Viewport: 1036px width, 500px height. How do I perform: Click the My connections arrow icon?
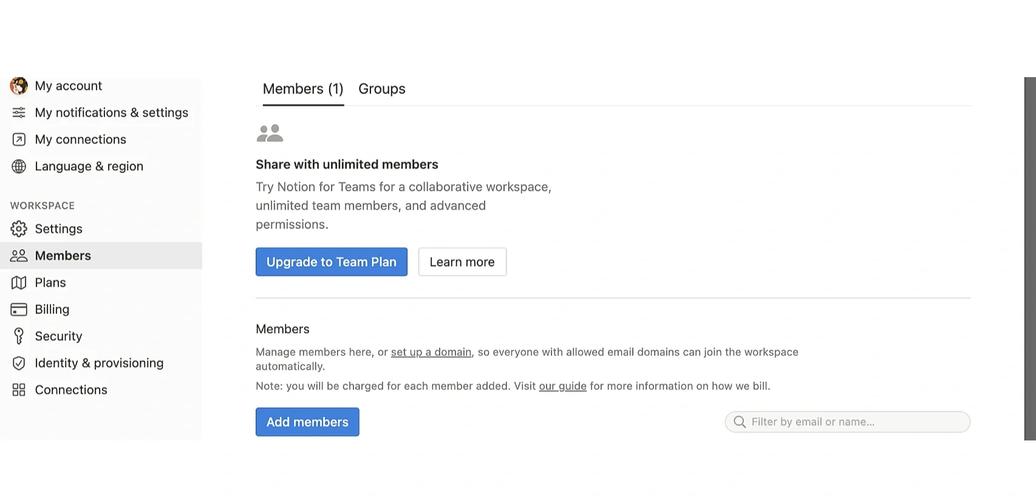pyautogui.click(x=18, y=140)
